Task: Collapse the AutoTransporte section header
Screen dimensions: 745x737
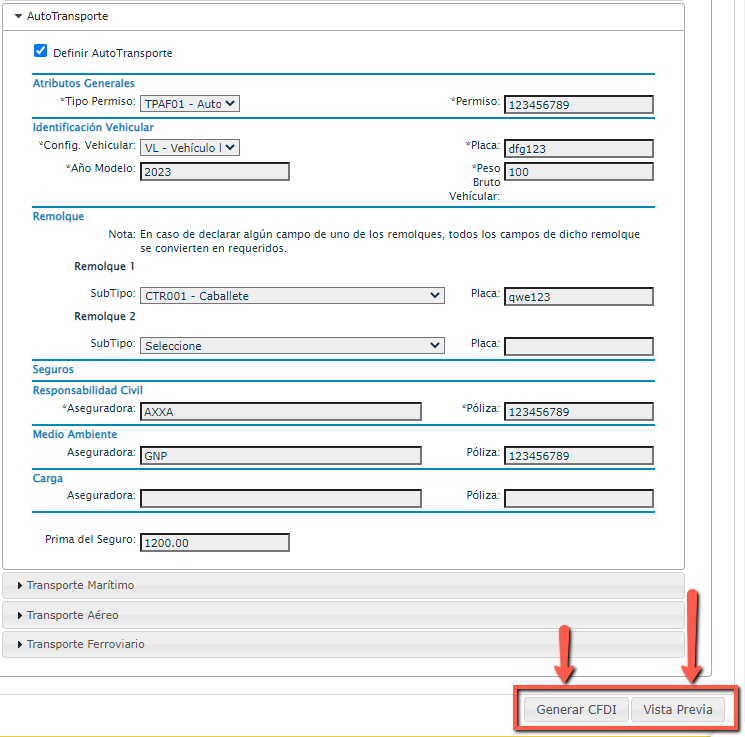Action: pyautogui.click(x=343, y=16)
